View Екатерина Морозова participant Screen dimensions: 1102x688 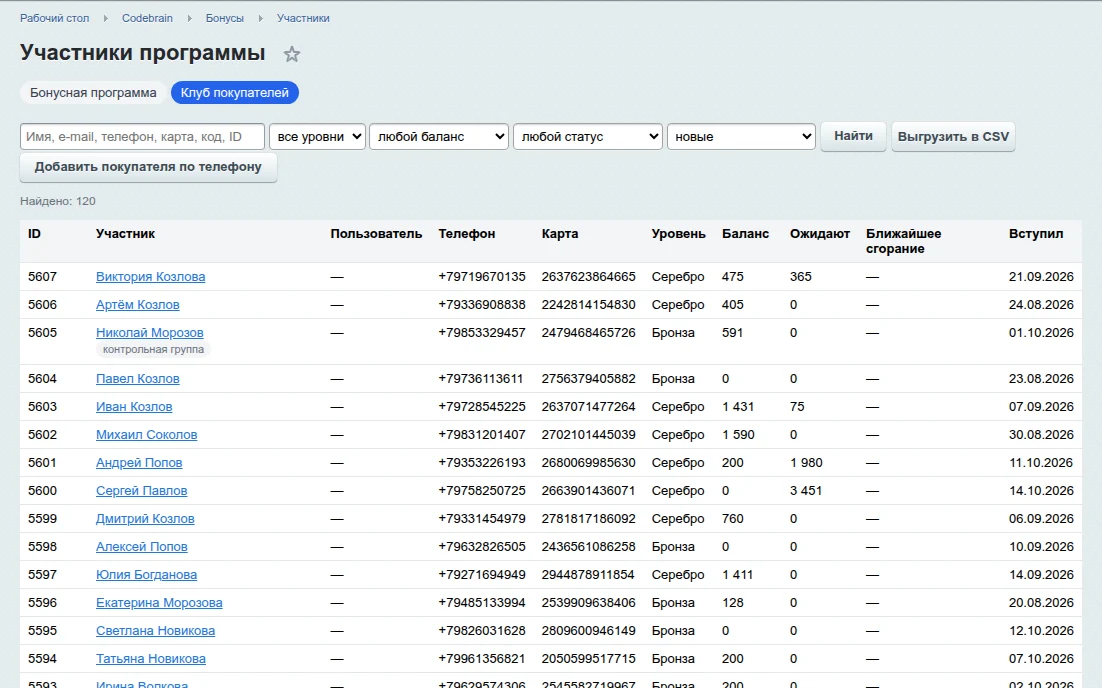click(x=160, y=604)
